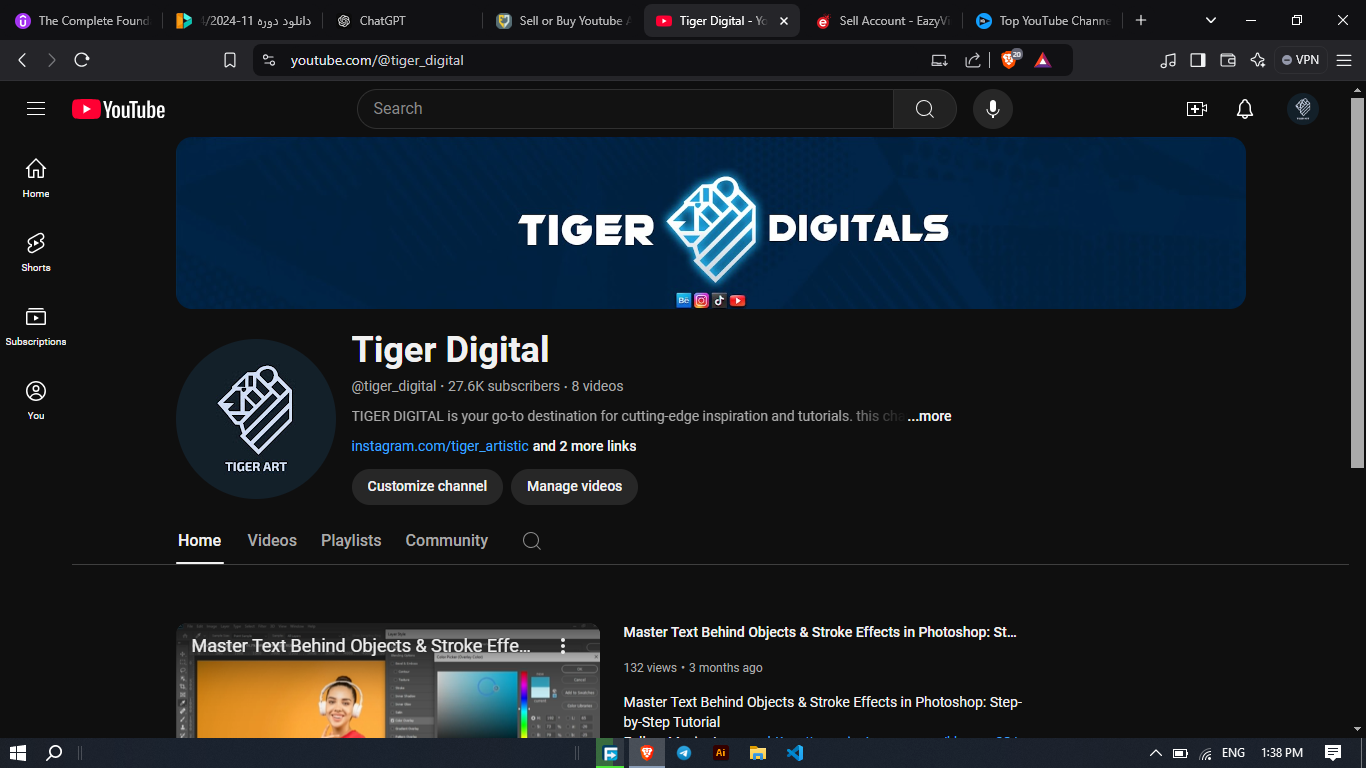This screenshot has width=1366, height=768.
Task: Switch to the Community tab
Action: 447,541
